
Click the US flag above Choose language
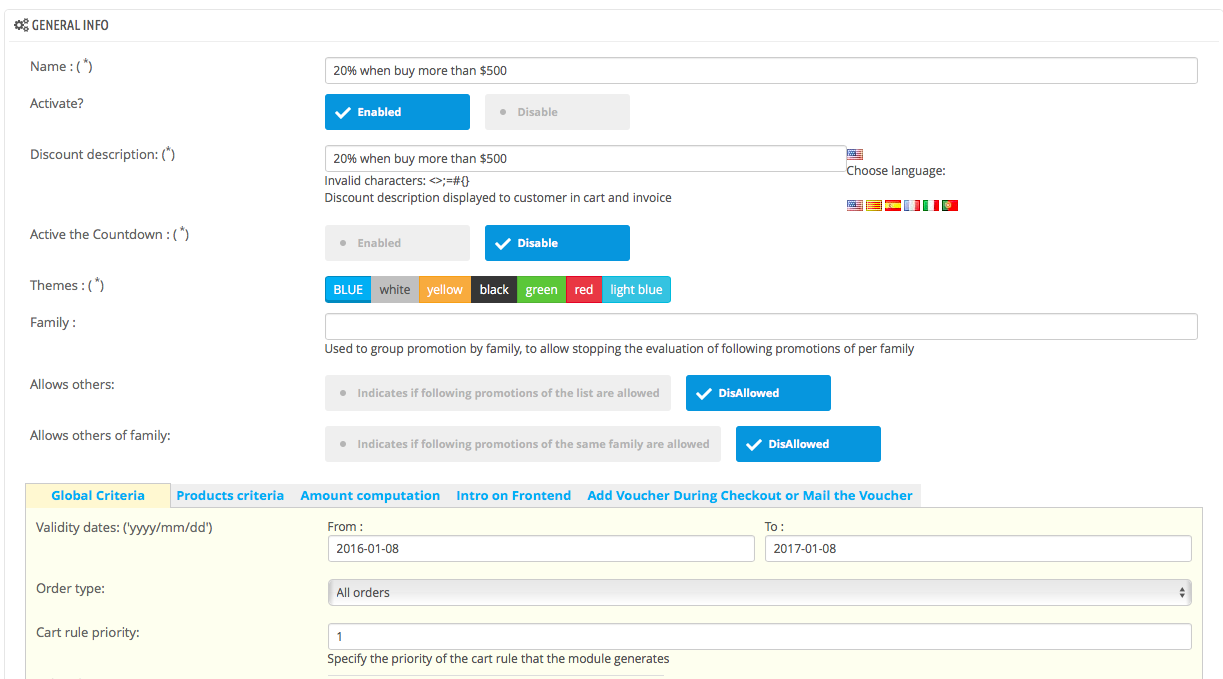click(855, 153)
